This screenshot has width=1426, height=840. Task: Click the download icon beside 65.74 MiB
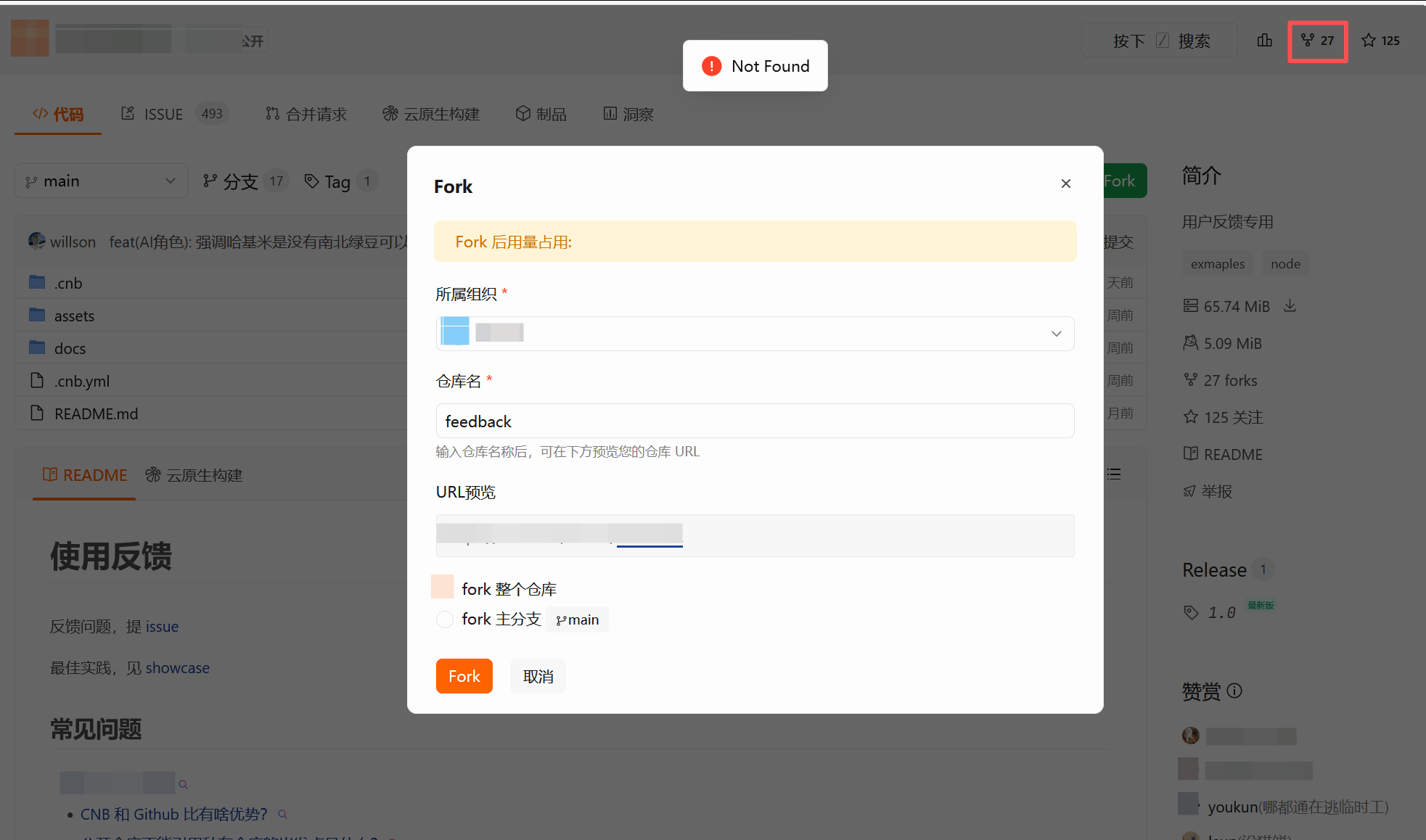(x=1290, y=305)
